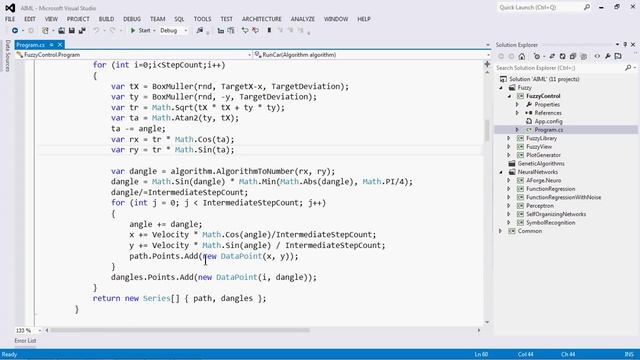Viewport: 640px width, 360px height.
Task: Open the Start button dropdown arrow
Action: (x=154, y=31)
